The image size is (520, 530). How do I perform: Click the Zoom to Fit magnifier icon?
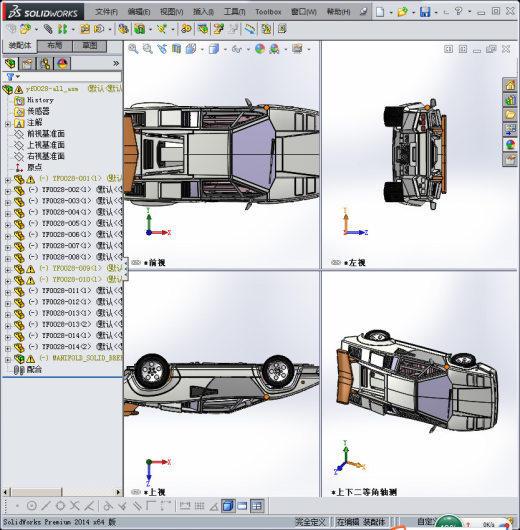[x=133, y=49]
